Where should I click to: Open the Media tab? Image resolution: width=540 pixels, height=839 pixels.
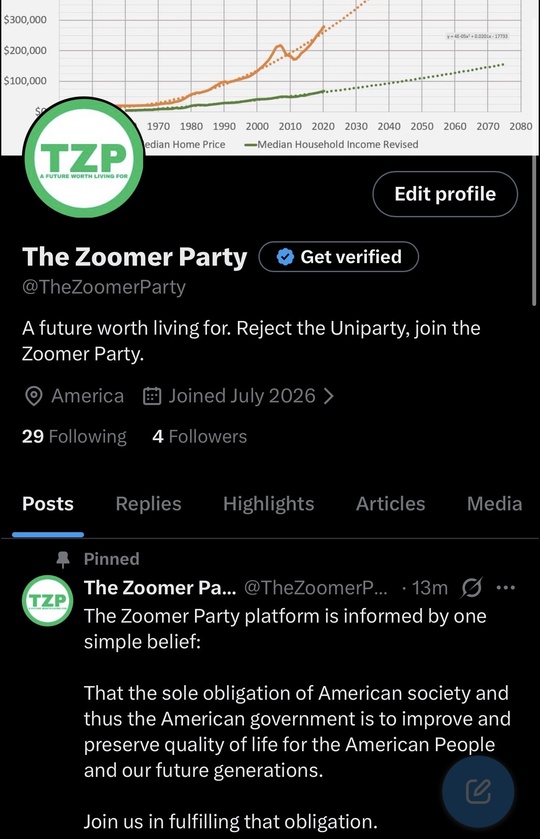coord(495,504)
